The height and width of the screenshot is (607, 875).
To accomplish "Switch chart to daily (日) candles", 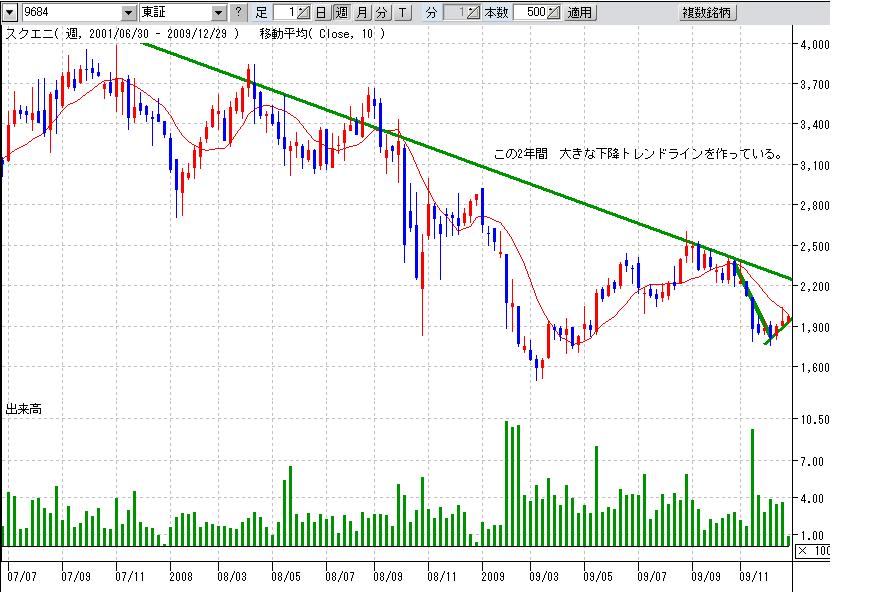I will [x=320, y=13].
